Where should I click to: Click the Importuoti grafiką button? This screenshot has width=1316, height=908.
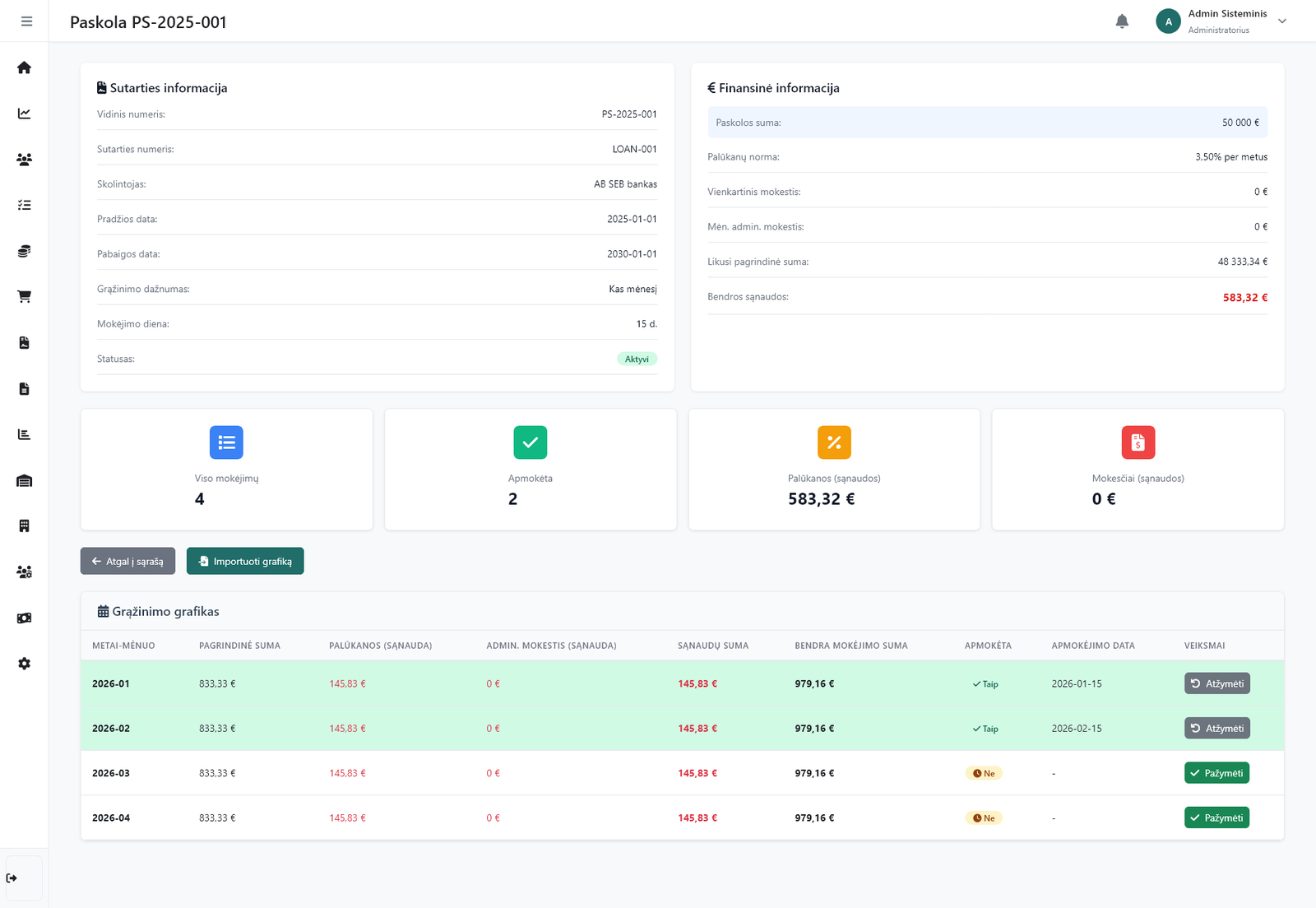point(245,561)
